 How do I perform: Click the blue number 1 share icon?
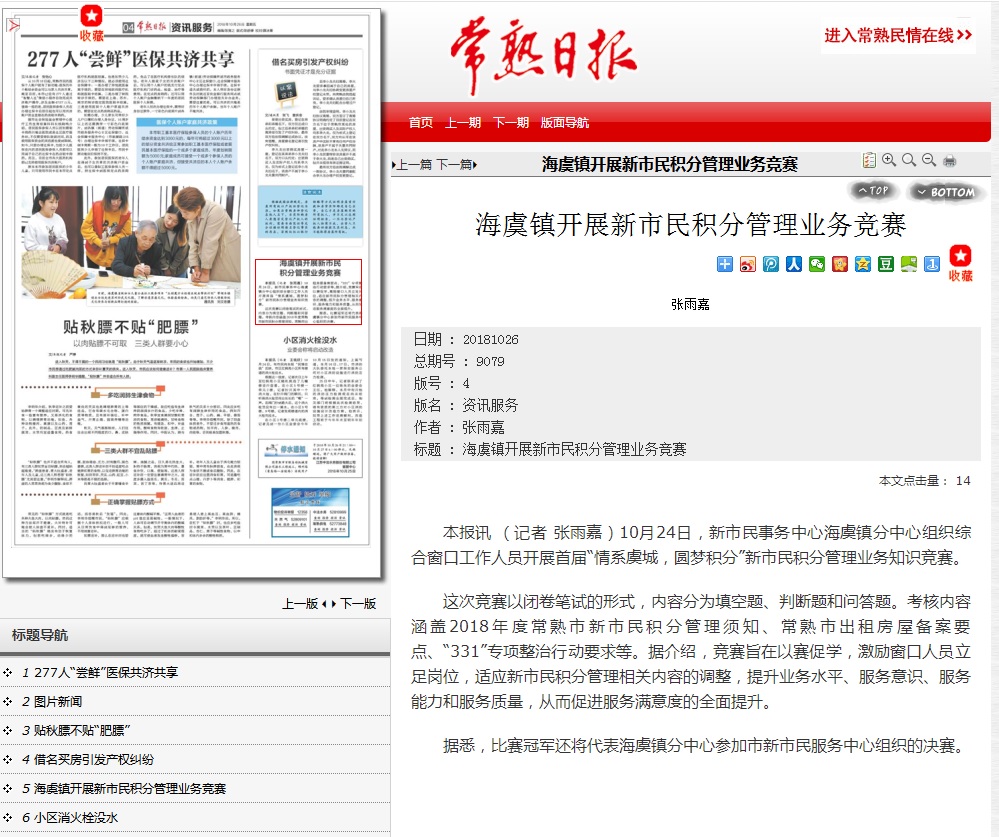[x=932, y=264]
